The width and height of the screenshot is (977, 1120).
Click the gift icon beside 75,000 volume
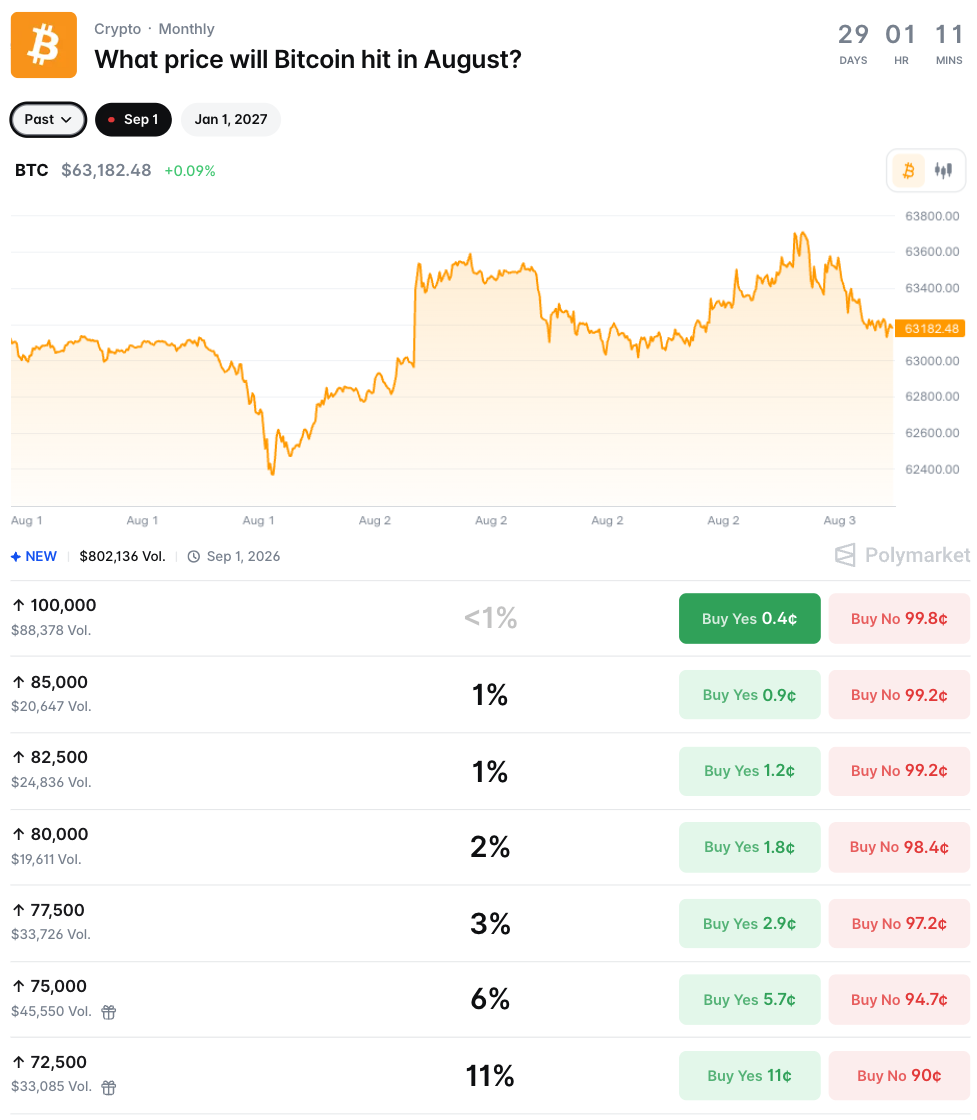[x=109, y=1011]
